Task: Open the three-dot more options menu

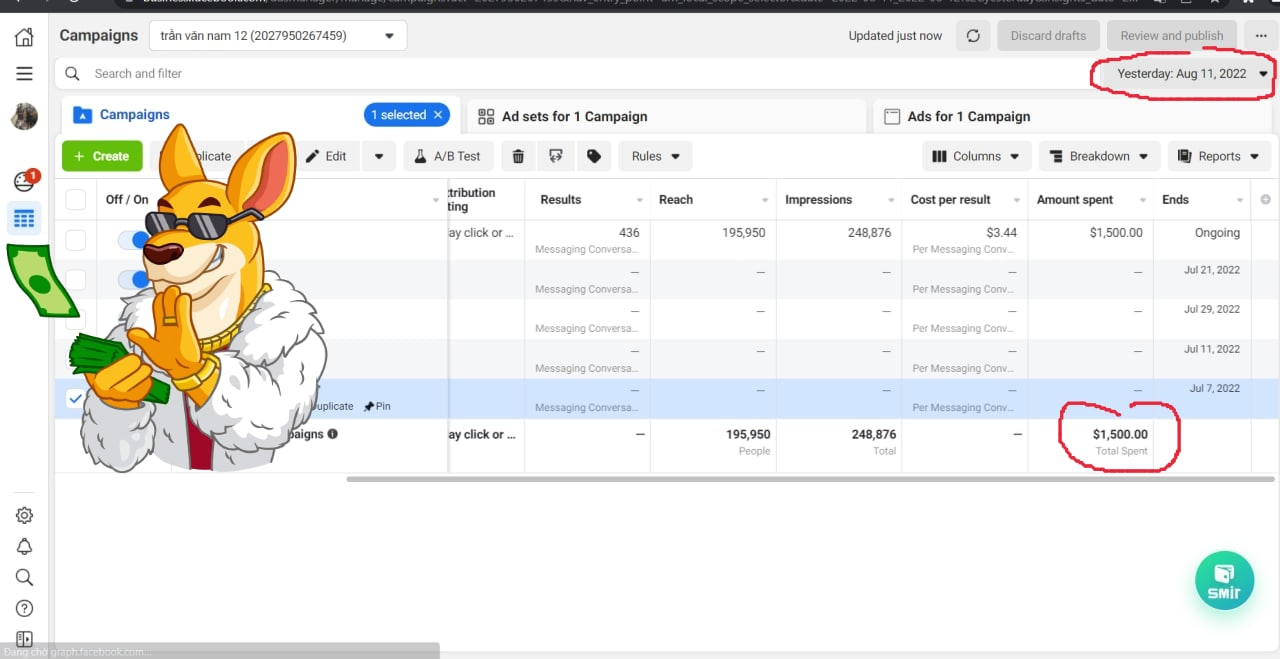Action: tap(1261, 36)
